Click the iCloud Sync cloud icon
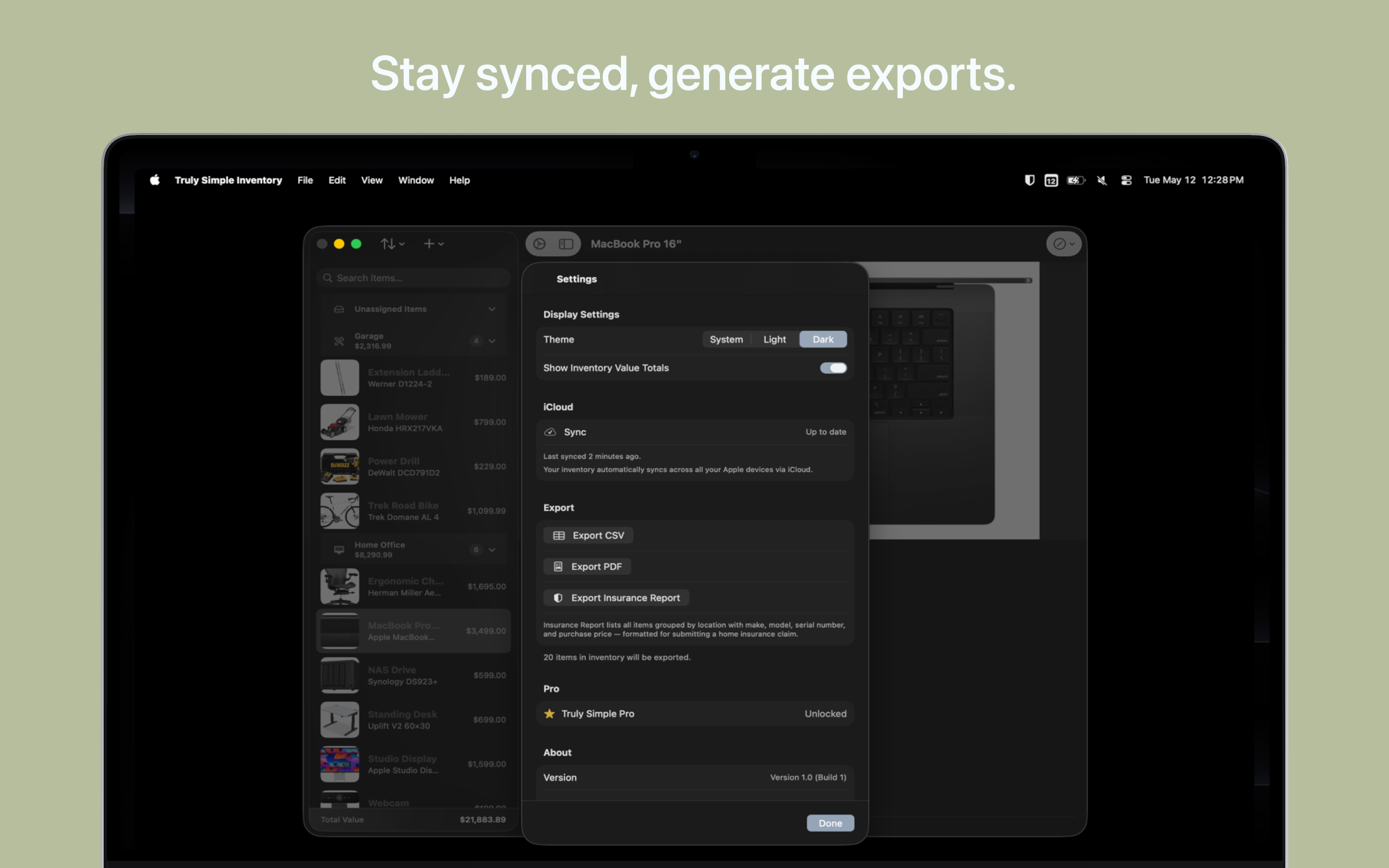This screenshot has width=1389, height=868. point(550,432)
